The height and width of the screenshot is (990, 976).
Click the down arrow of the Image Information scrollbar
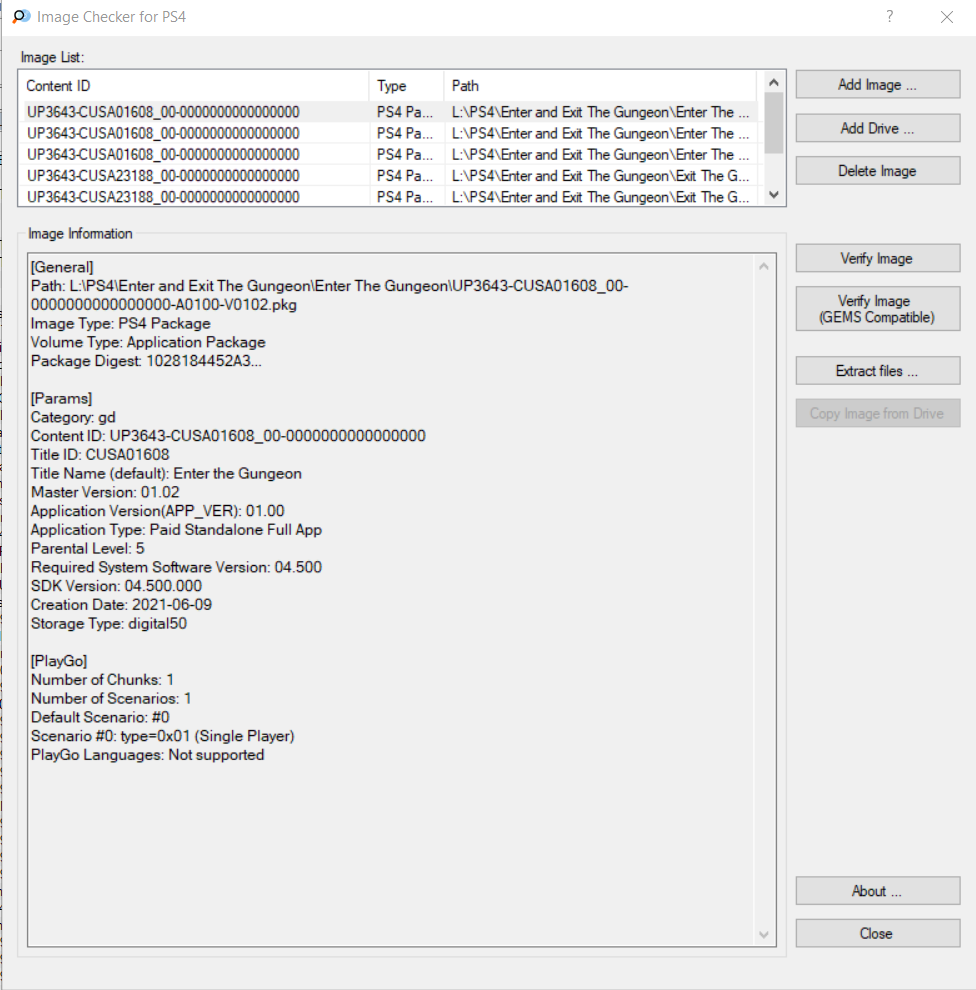764,934
